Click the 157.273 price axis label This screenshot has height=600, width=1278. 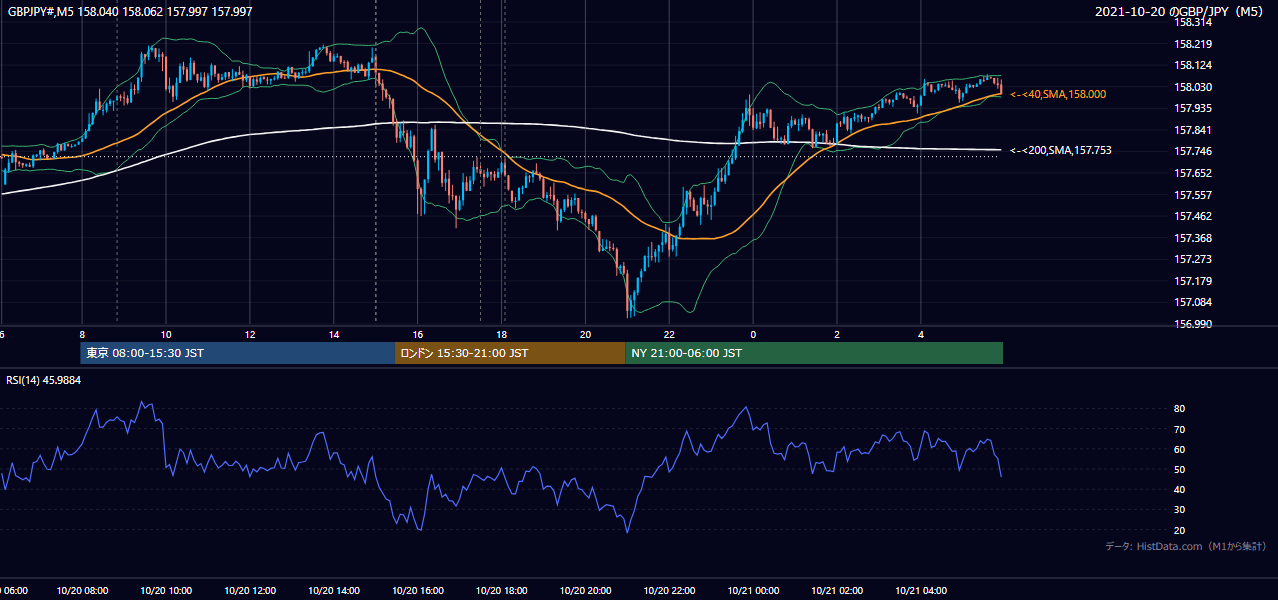pyautogui.click(x=1193, y=259)
